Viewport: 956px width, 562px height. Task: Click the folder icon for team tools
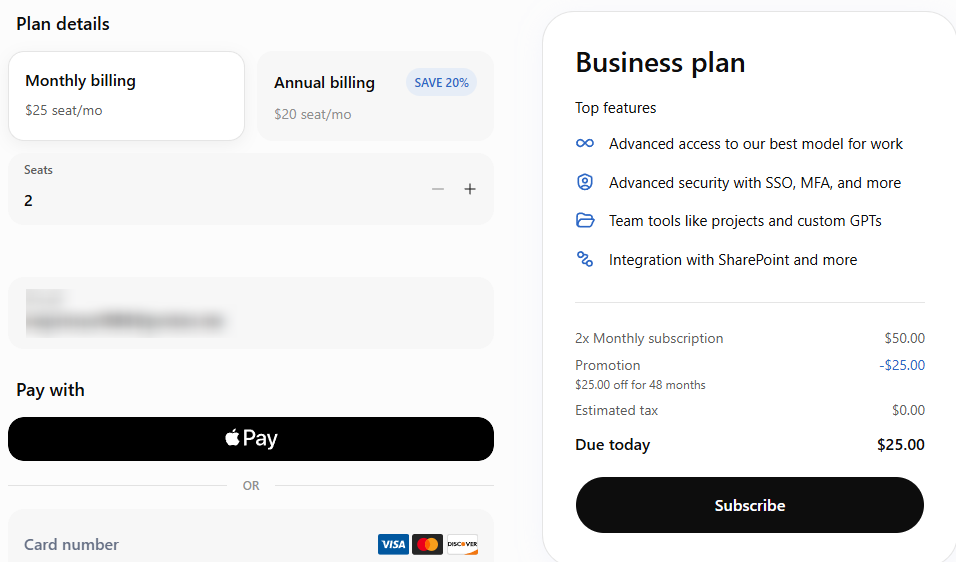585,221
